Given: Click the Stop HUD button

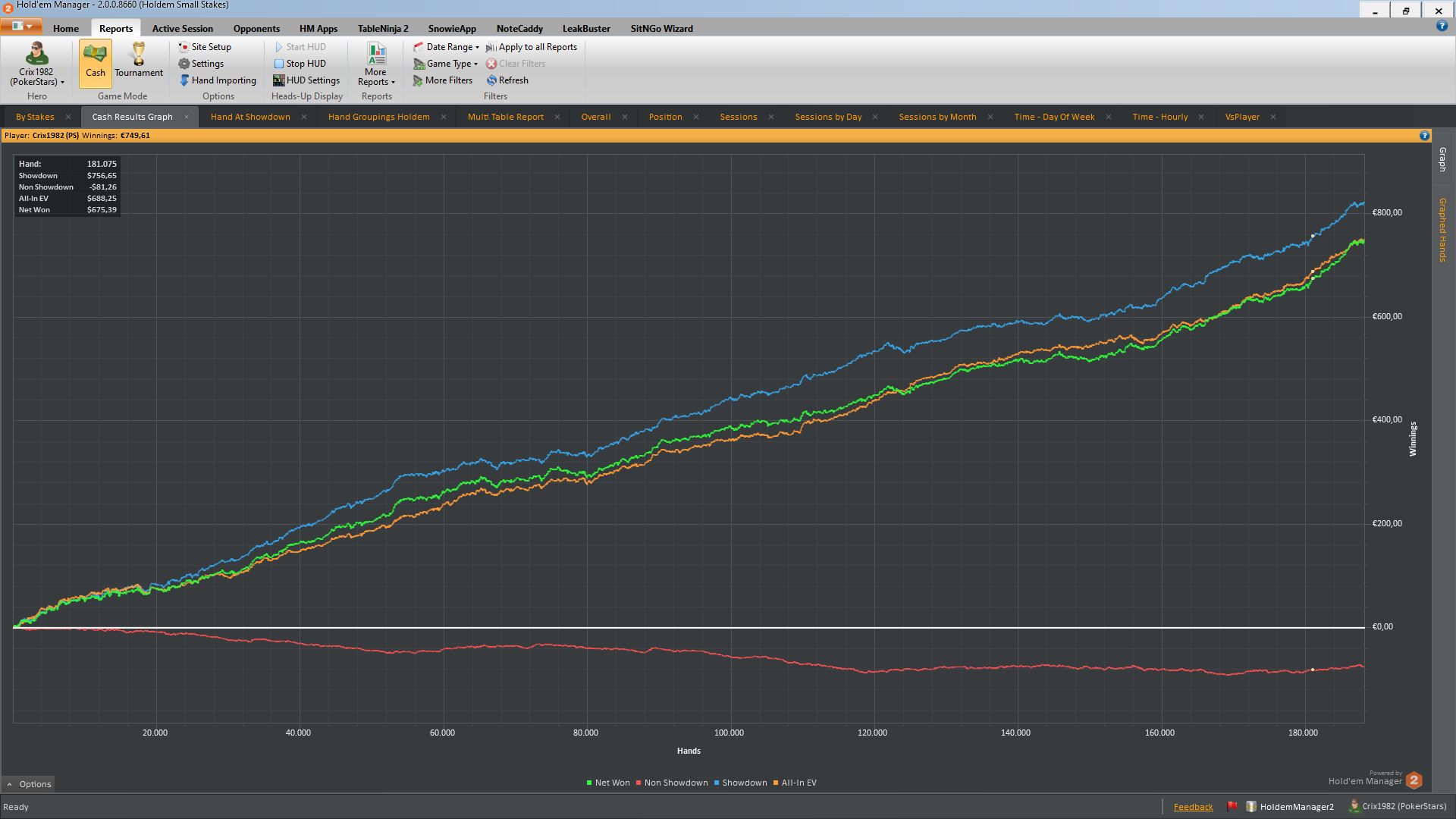Looking at the screenshot, I should [x=300, y=64].
